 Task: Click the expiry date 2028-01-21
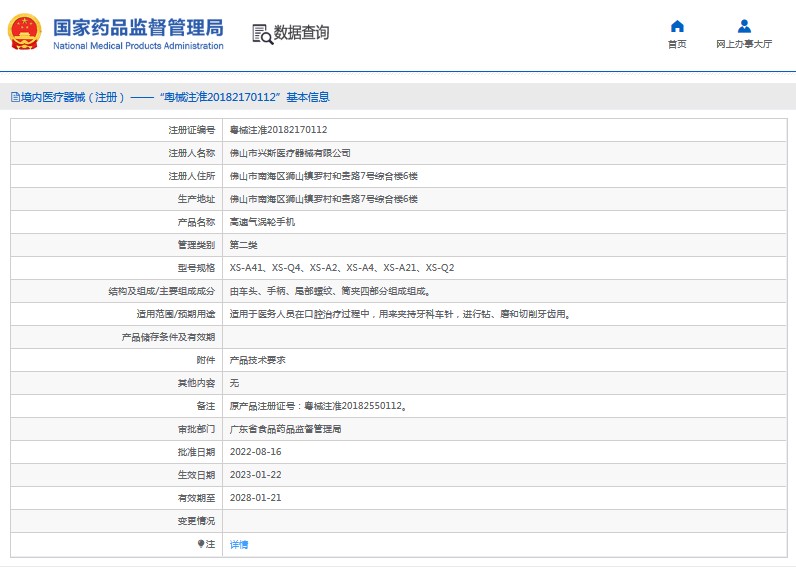(255, 498)
